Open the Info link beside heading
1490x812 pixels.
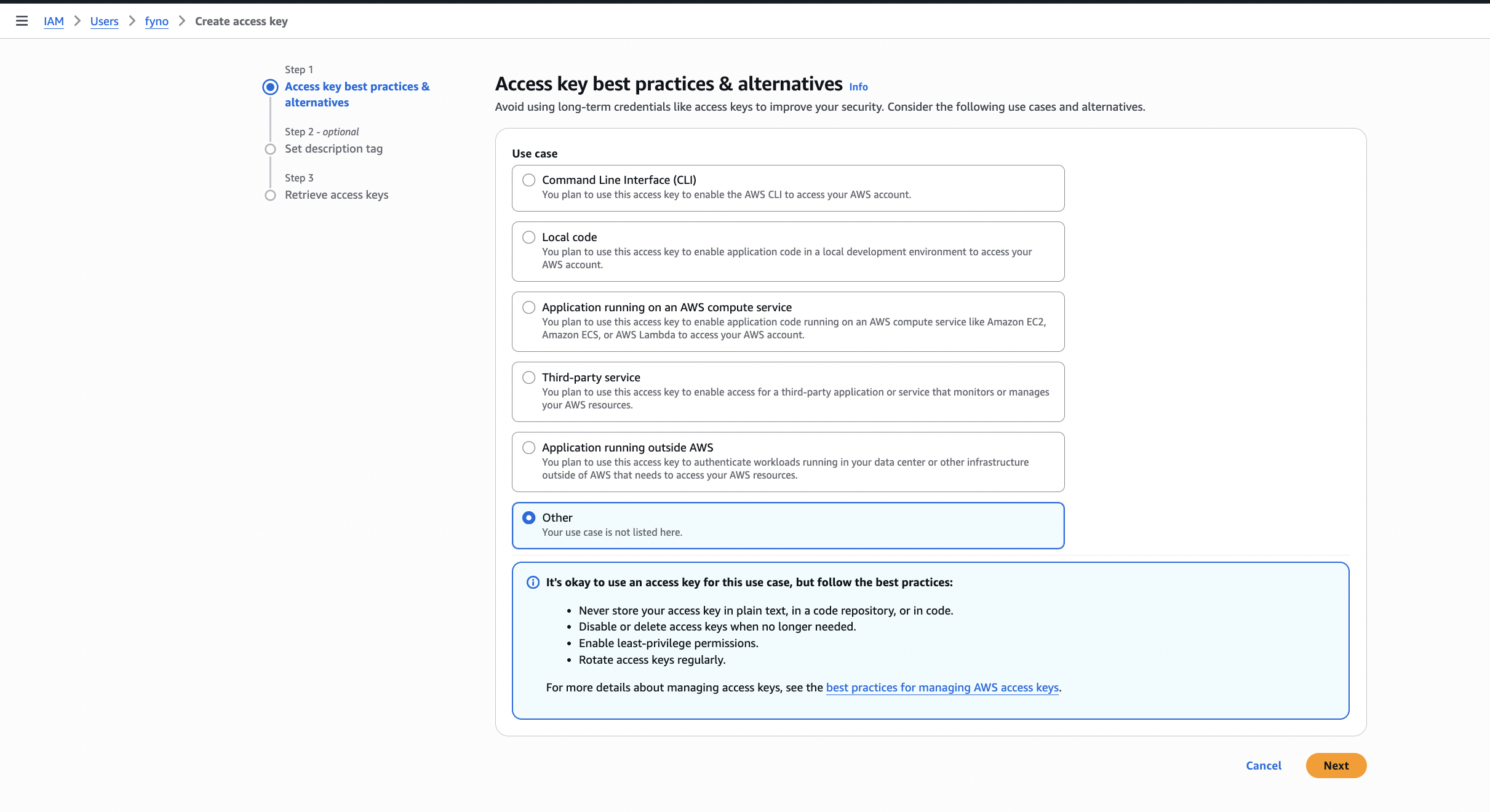(858, 87)
